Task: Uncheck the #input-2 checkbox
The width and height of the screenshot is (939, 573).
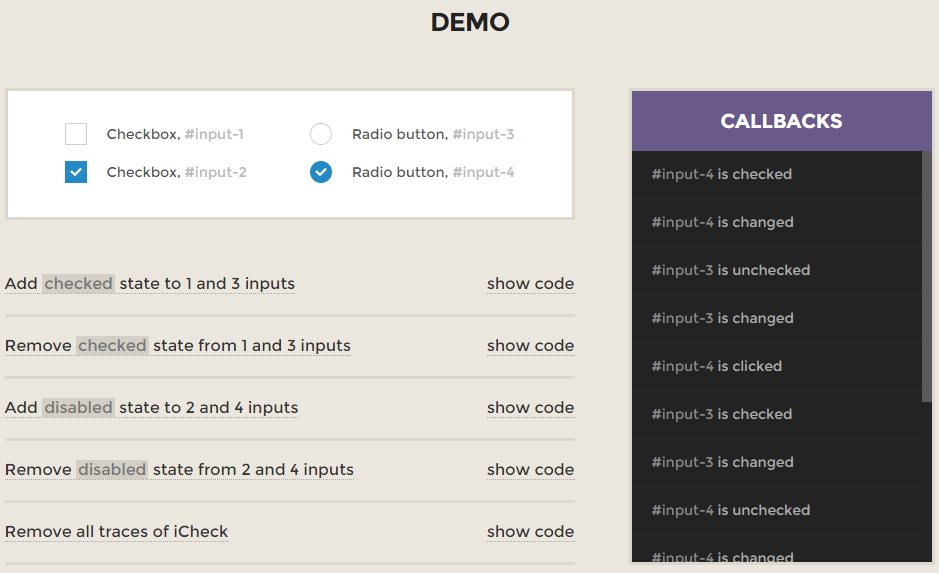Action: (x=76, y=172)
